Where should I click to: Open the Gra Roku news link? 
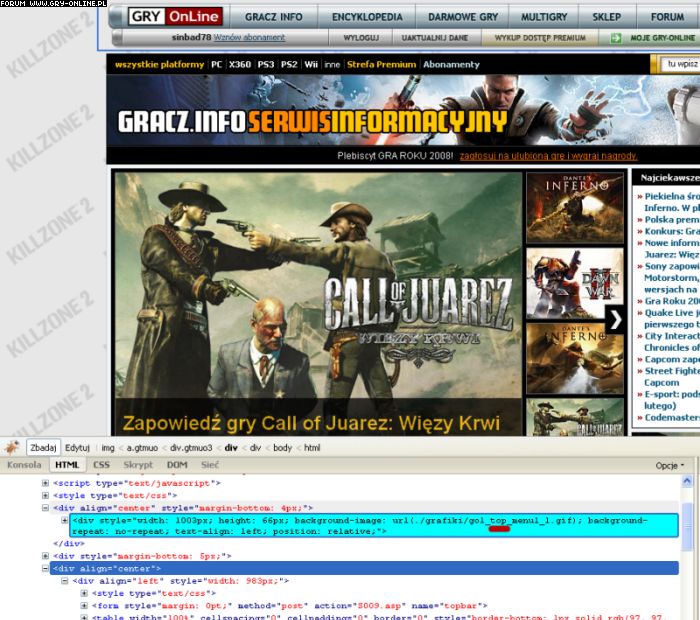pos(671,301)
